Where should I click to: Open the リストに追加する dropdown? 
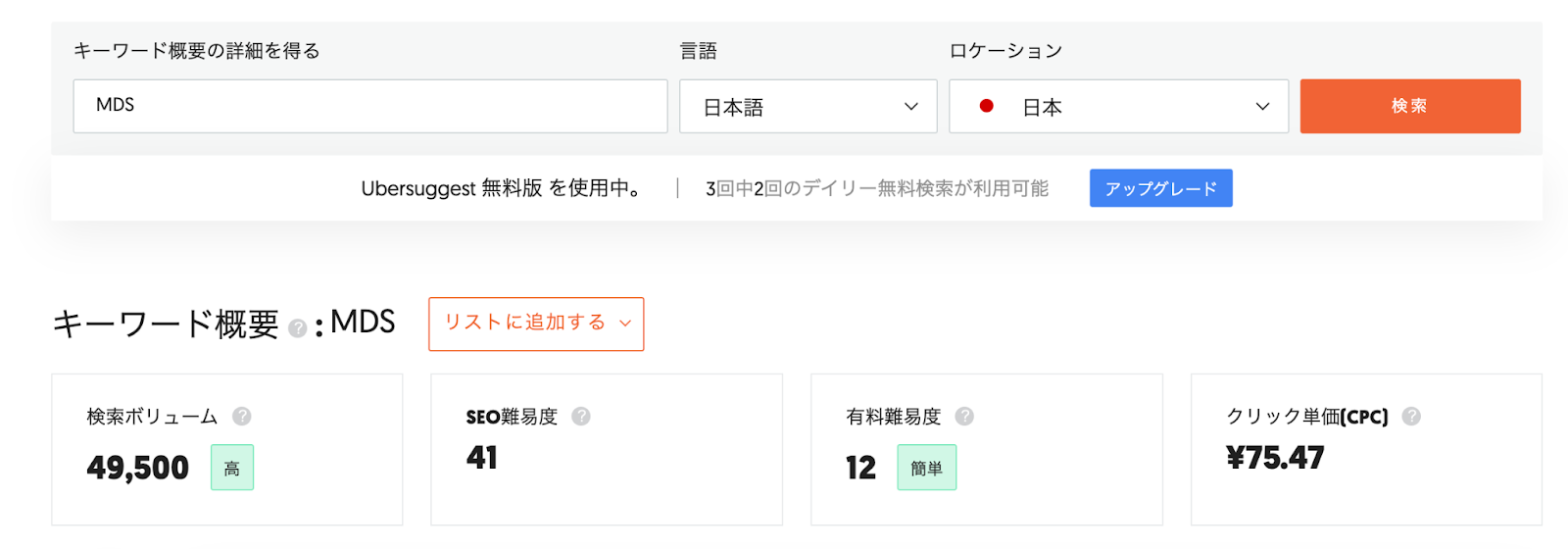coord(536,324)
